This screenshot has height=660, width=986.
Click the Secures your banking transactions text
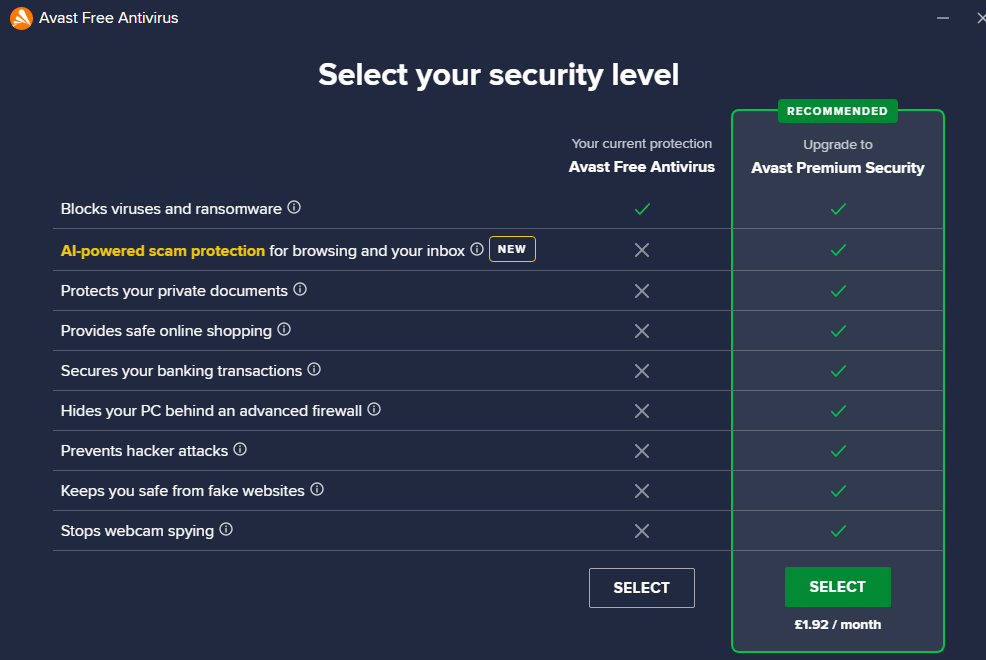tap(181, 371)
